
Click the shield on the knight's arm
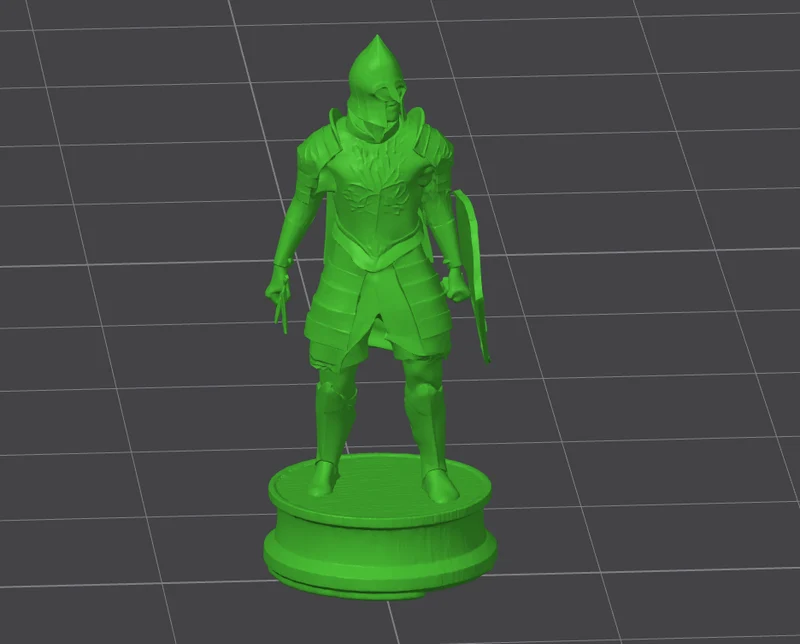(472, 276)
